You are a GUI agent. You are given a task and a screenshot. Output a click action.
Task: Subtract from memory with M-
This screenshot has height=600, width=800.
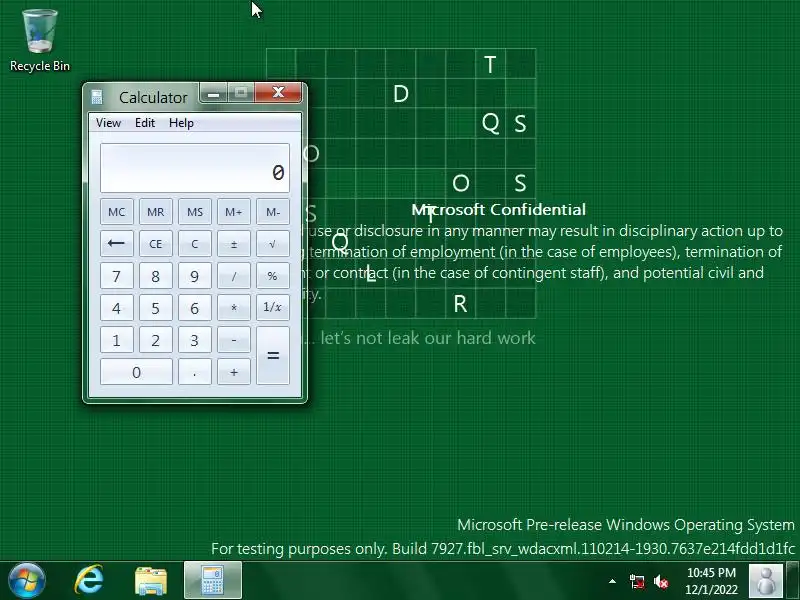[x=273, y=212]
